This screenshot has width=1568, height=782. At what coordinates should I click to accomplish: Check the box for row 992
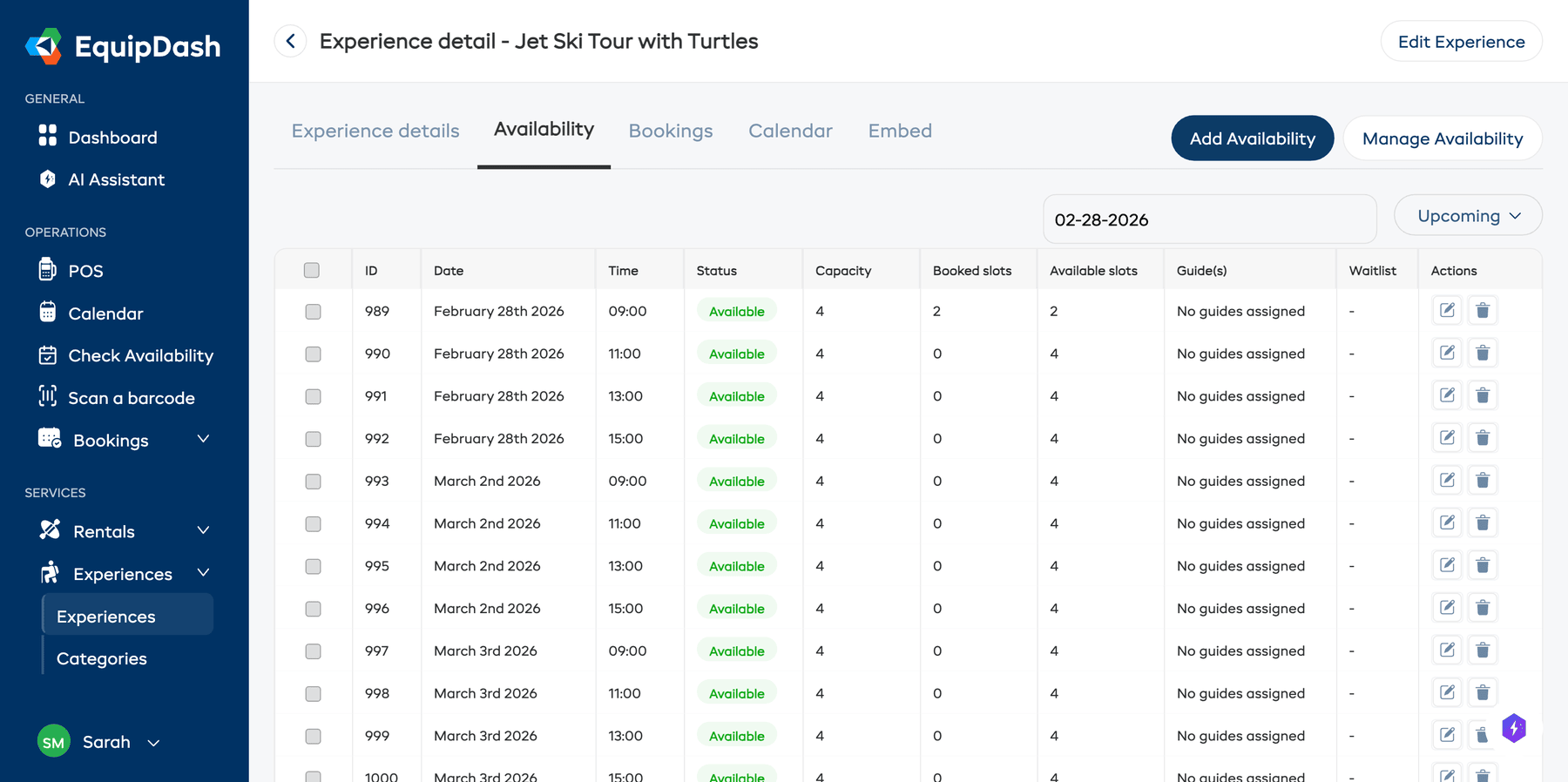coord(313,439)
